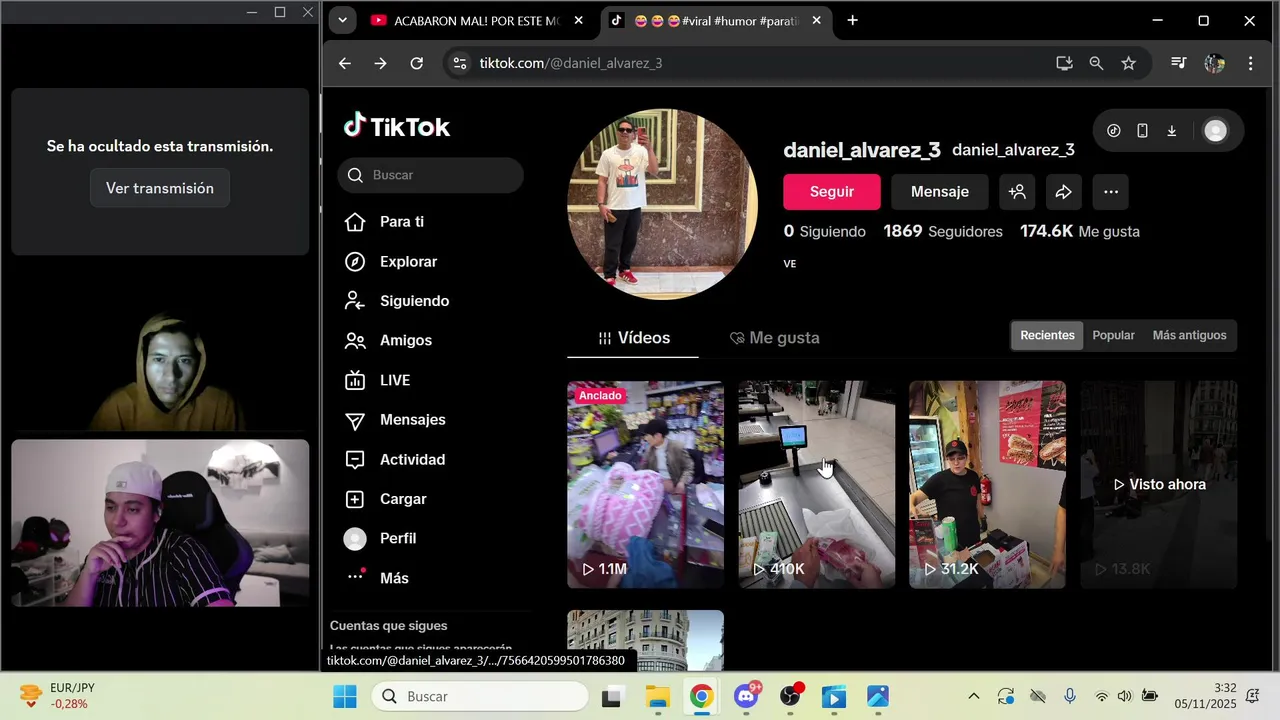Sort videos by Recientes
The height and width of the screenshot is (720, 1280).
tap(1047, 336)
